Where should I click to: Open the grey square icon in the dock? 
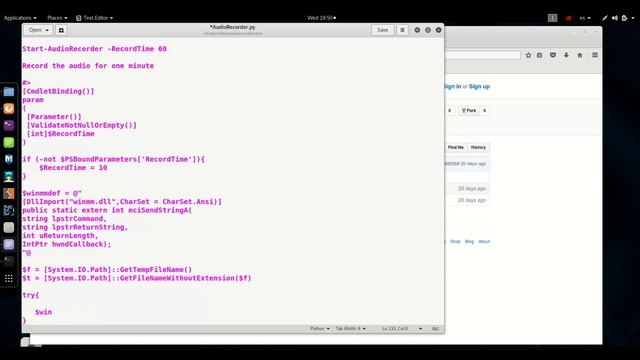pyautogui.click(x=9, y=227)
